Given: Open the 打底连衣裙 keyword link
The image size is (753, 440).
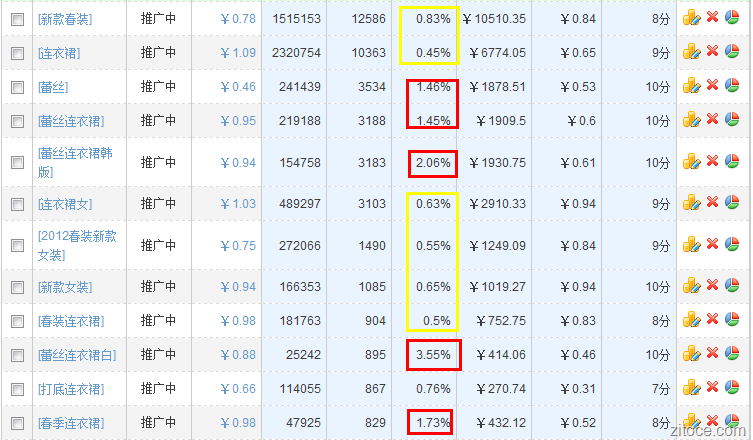Looking at the screenshot, I should (x=70, y=389).
